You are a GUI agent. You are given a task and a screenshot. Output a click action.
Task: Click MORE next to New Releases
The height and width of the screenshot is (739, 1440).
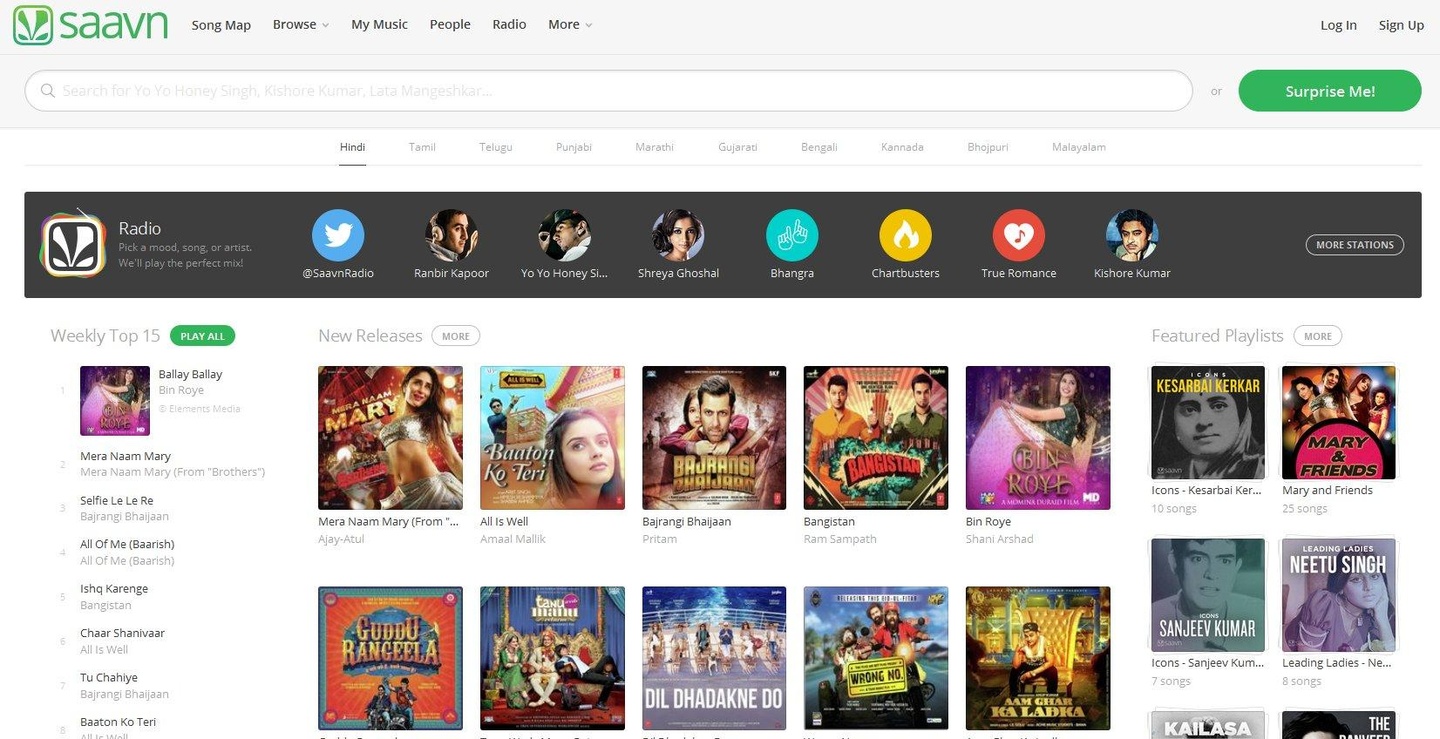(x=456, y=336)
